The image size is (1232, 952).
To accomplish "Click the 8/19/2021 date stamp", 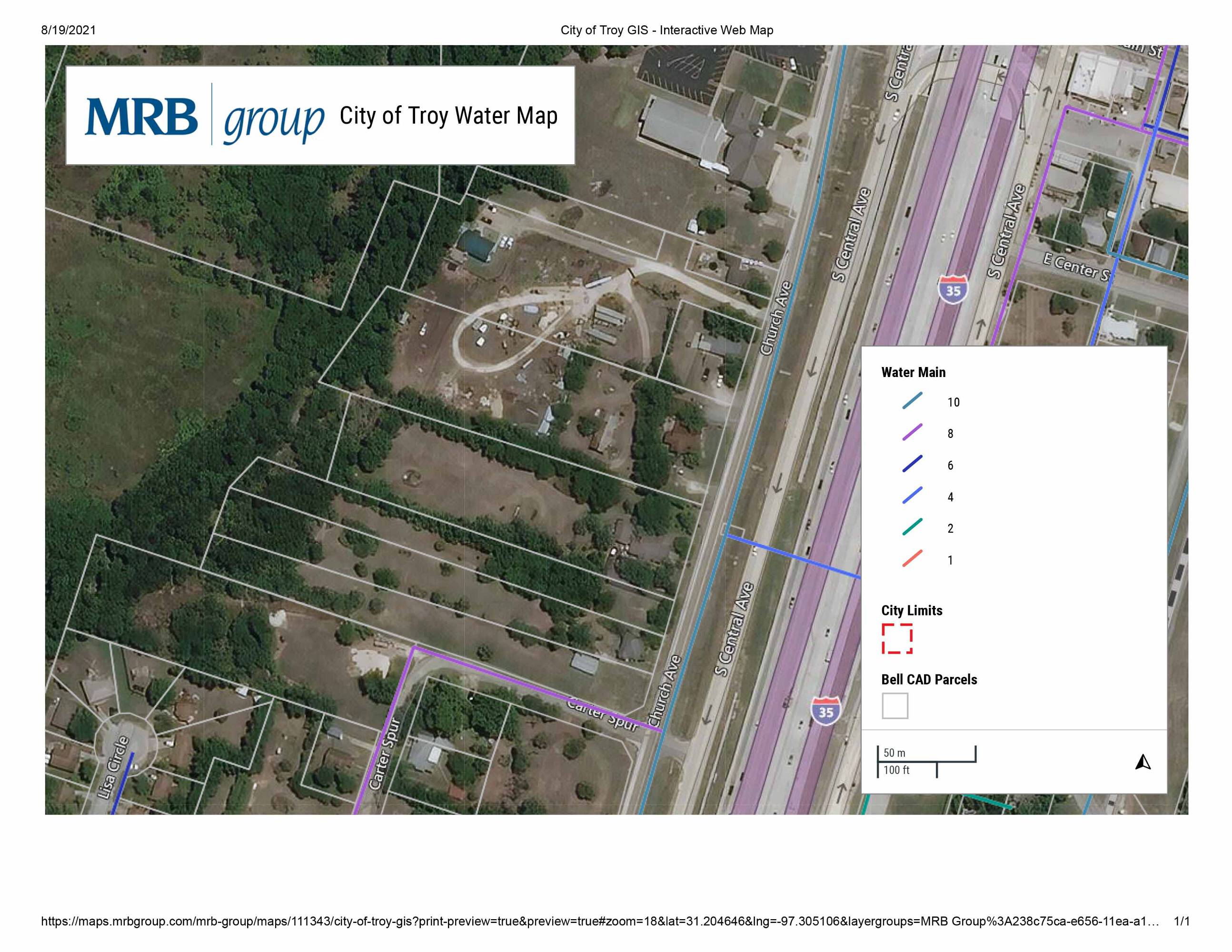I will click(68, 30).
